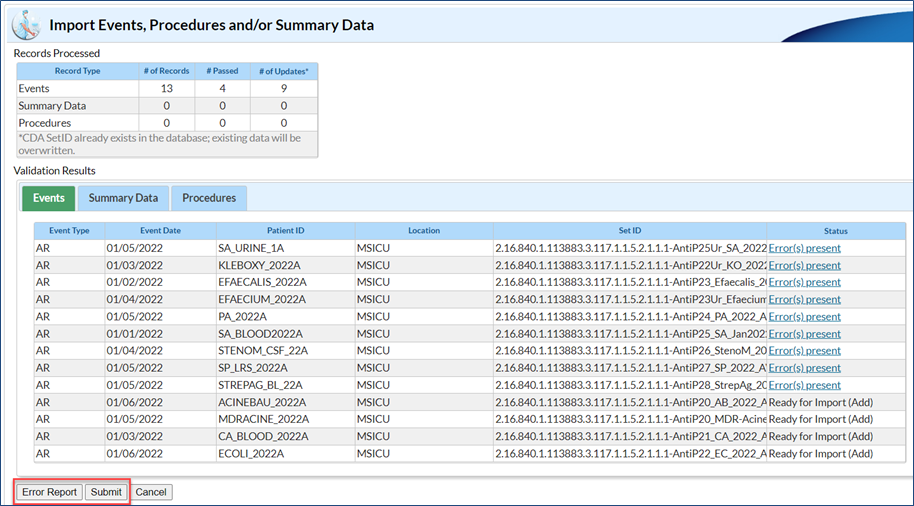
Task: Open Error(s) present link for STENOM_CSF_22A
Action: (804, 350)
